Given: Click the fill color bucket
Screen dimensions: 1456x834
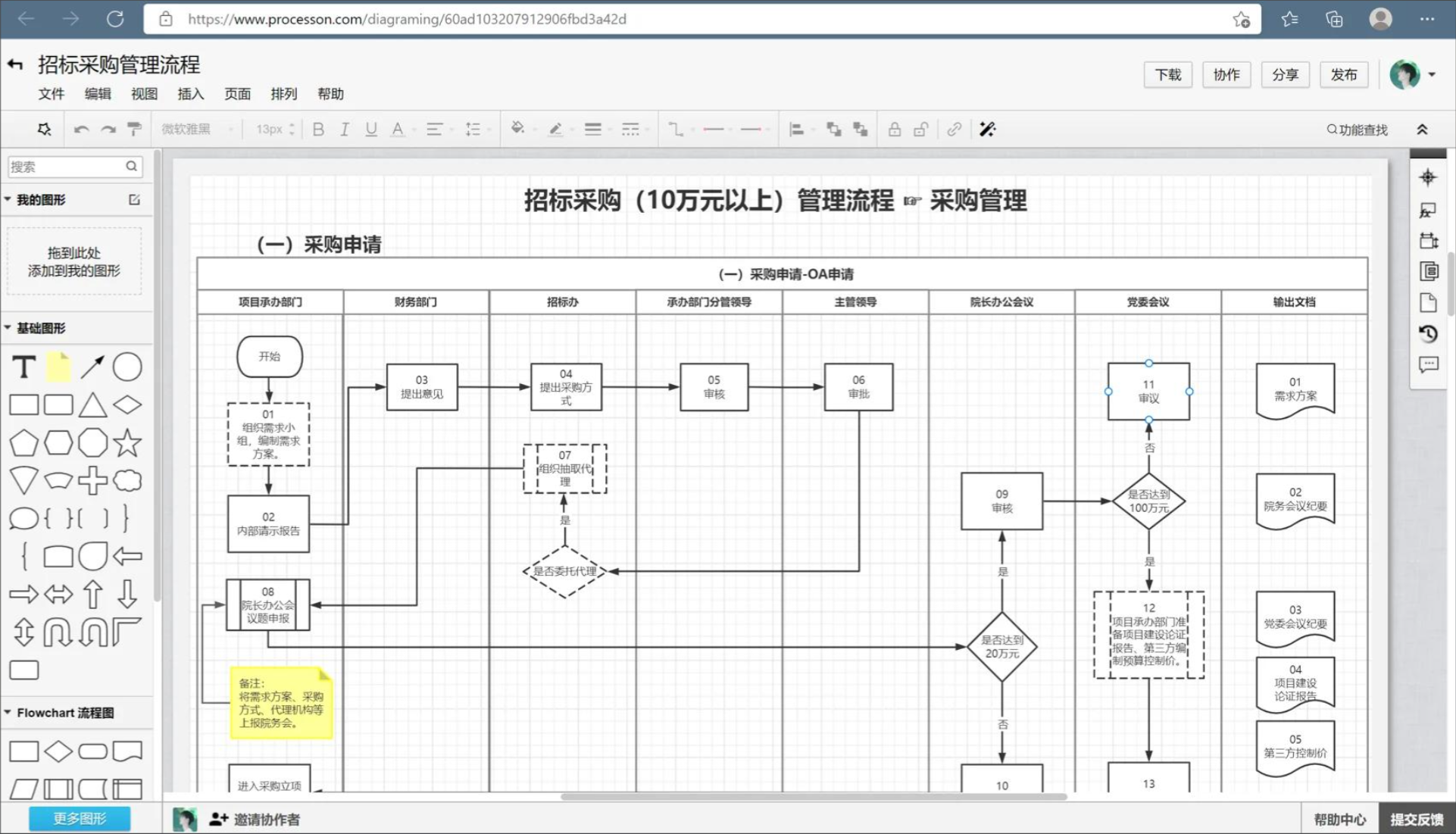Looking at the screenshot, I should [x=517, y=128].
